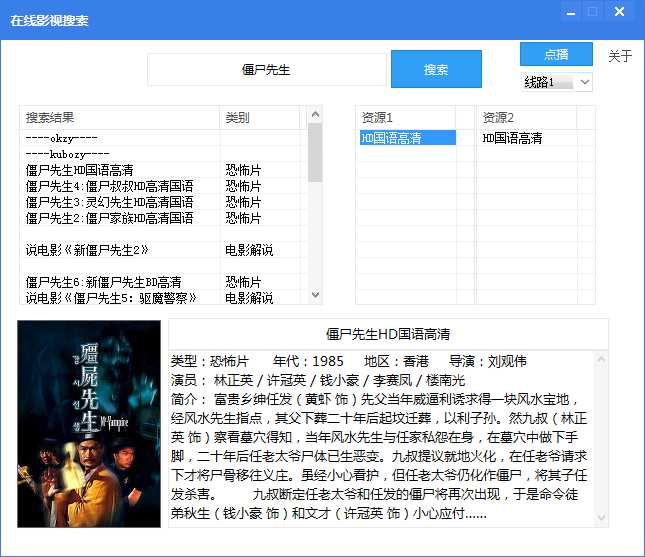
Task: Click the 年代：1985 text
Action: point(308,361)
